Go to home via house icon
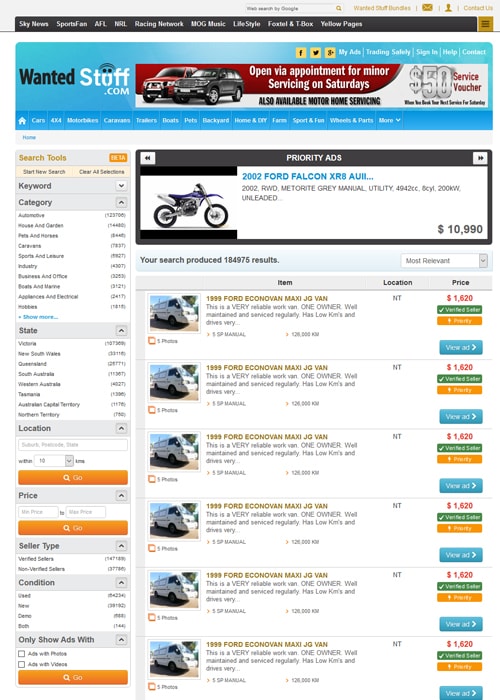 [22, 121]
